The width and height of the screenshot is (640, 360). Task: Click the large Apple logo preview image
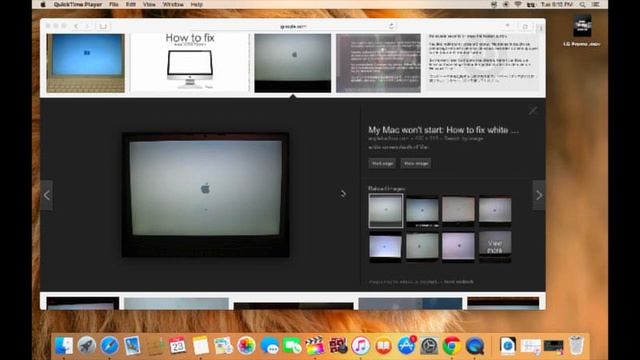(206, 195)
